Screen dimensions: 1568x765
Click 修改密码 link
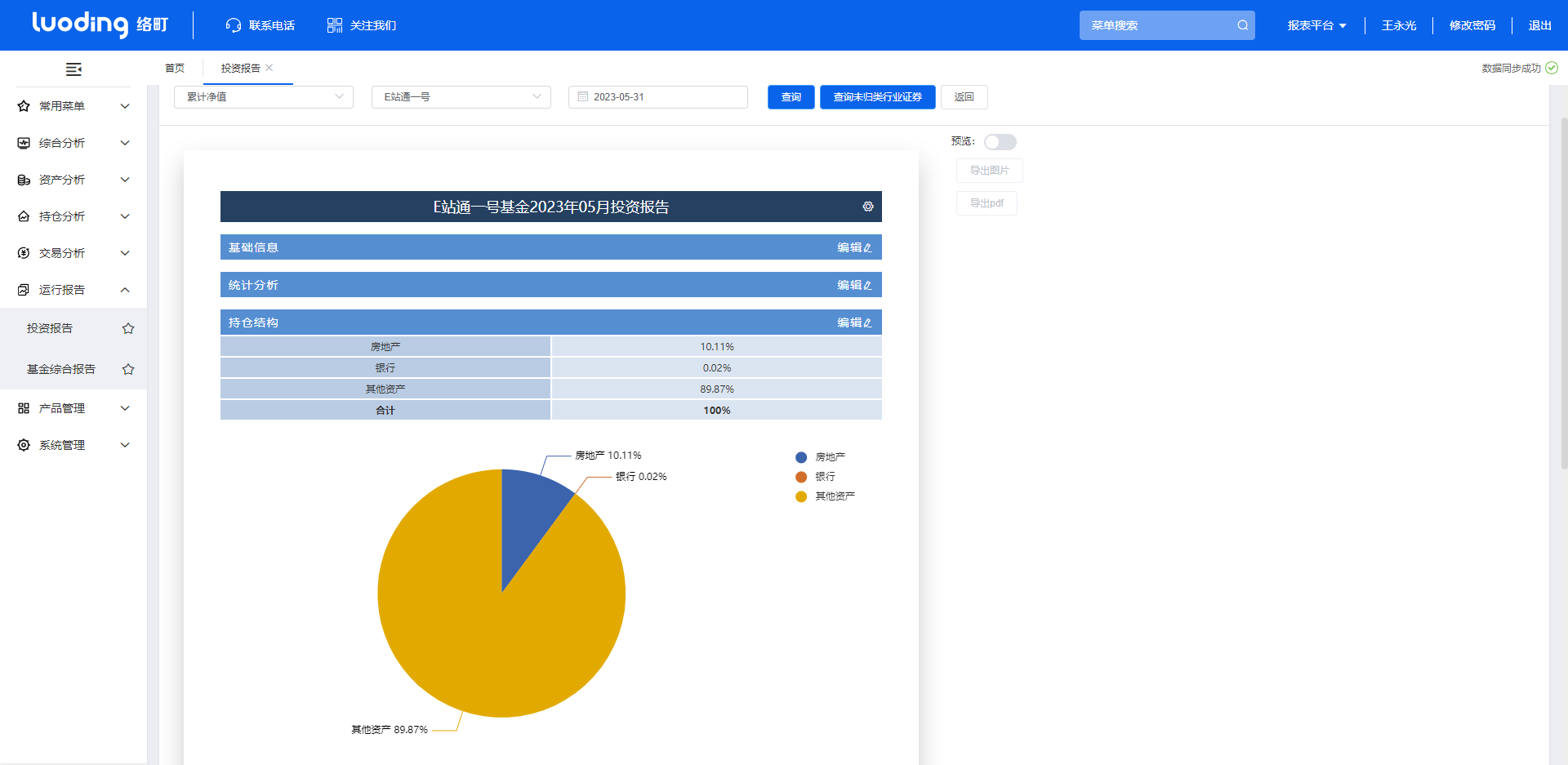pyautogui.click(x=1472, y=25)
